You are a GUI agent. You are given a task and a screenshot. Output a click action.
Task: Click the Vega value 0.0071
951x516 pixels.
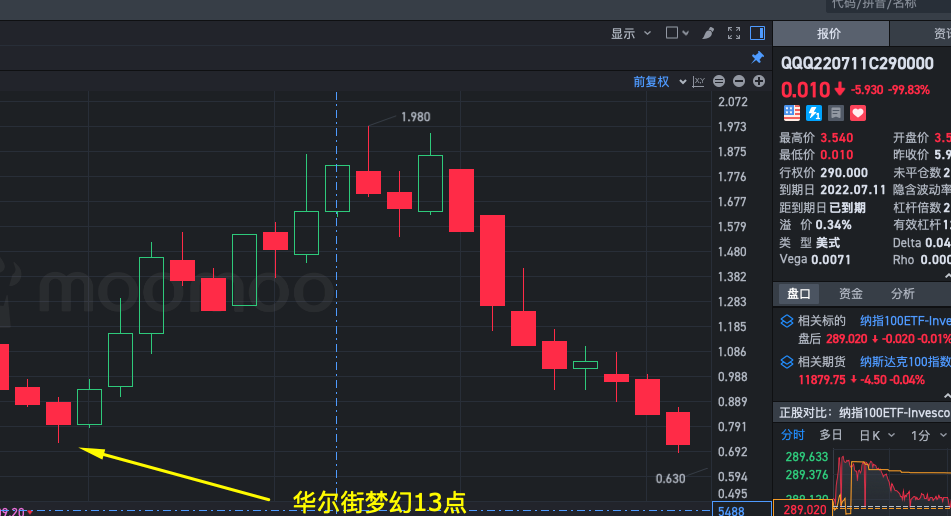click(x=831, y=260)
